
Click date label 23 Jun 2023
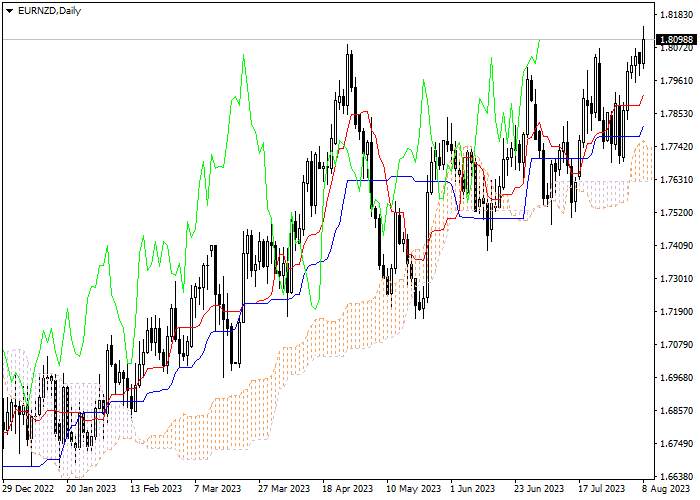click(x=539, y=489)
